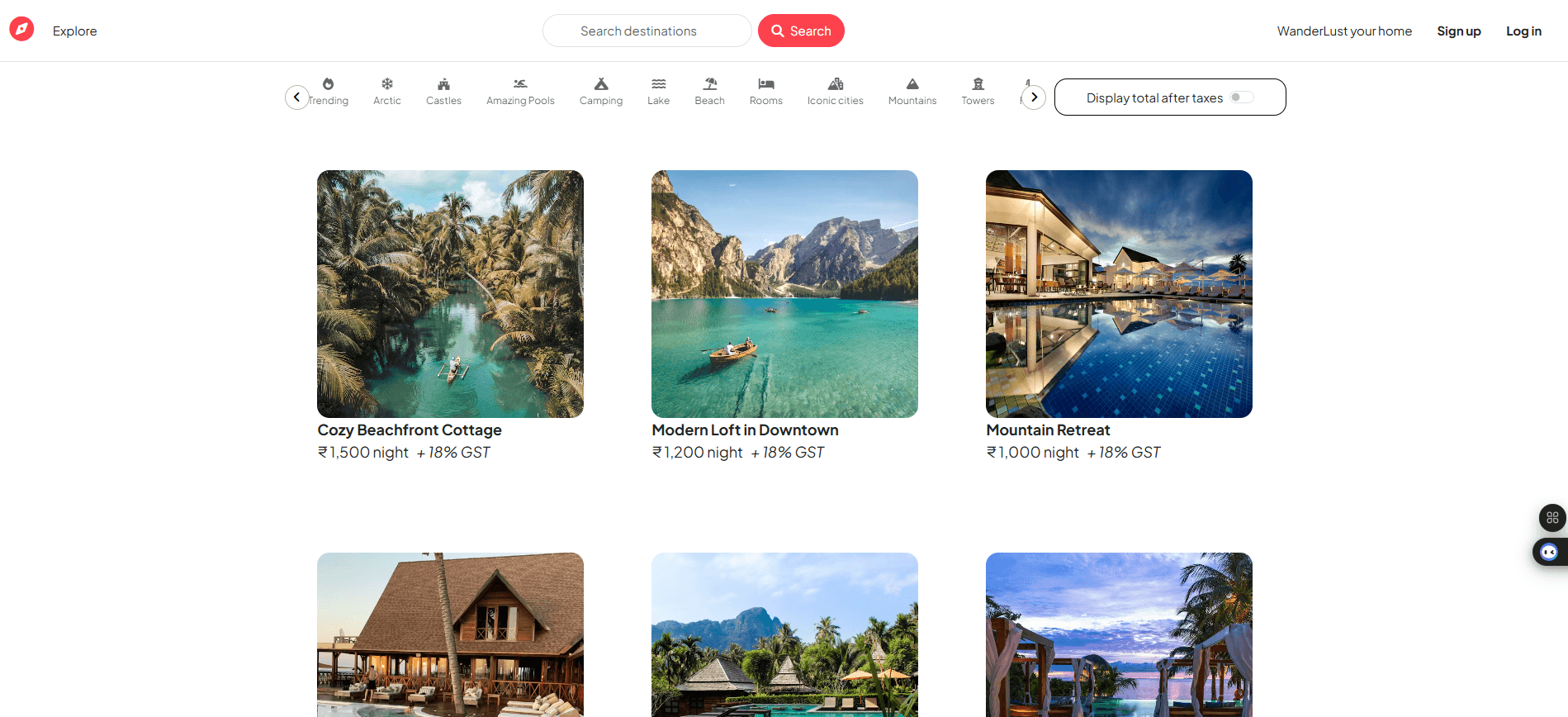Click the magnifier icon inside Search button
Image resolution: width=1568 pixels, height=717 pixels.
pyautogui.click(x=778, y=31)
